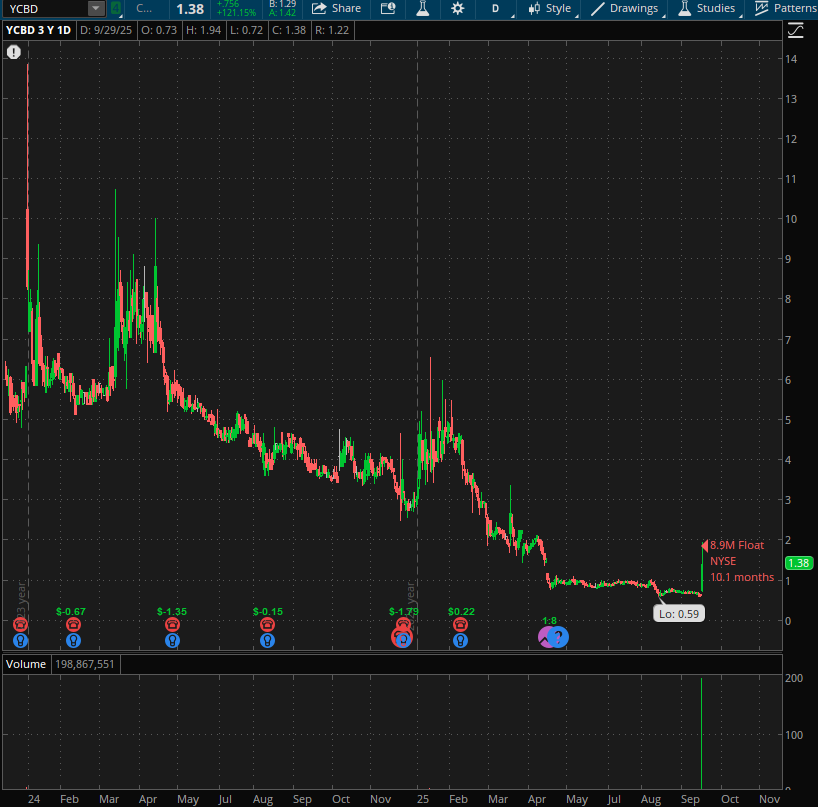Open the Studies menu
The width and height of the screenshot is (818, 807).
tap(707, 8)
